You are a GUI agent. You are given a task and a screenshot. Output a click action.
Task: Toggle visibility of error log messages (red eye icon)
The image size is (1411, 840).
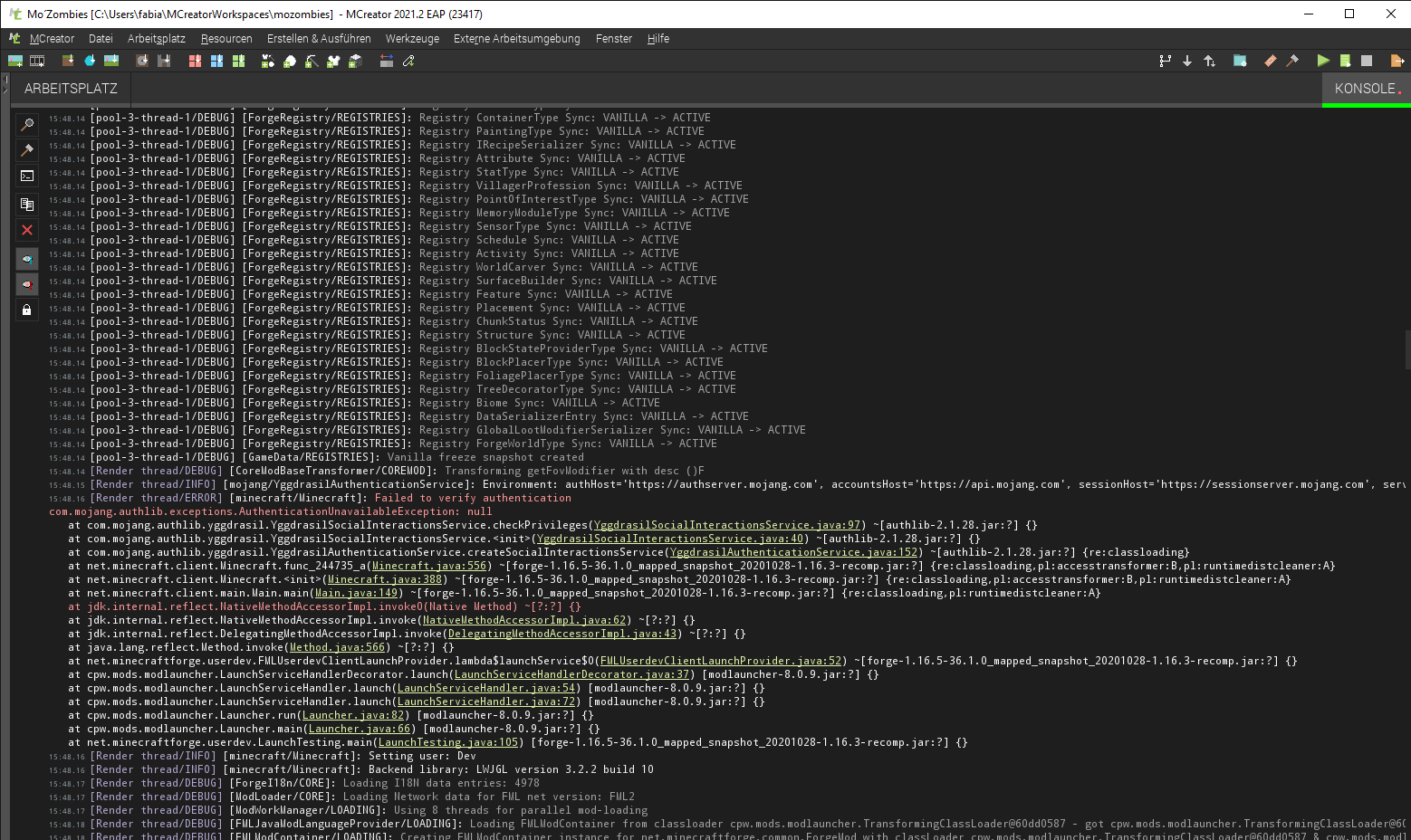26,284
